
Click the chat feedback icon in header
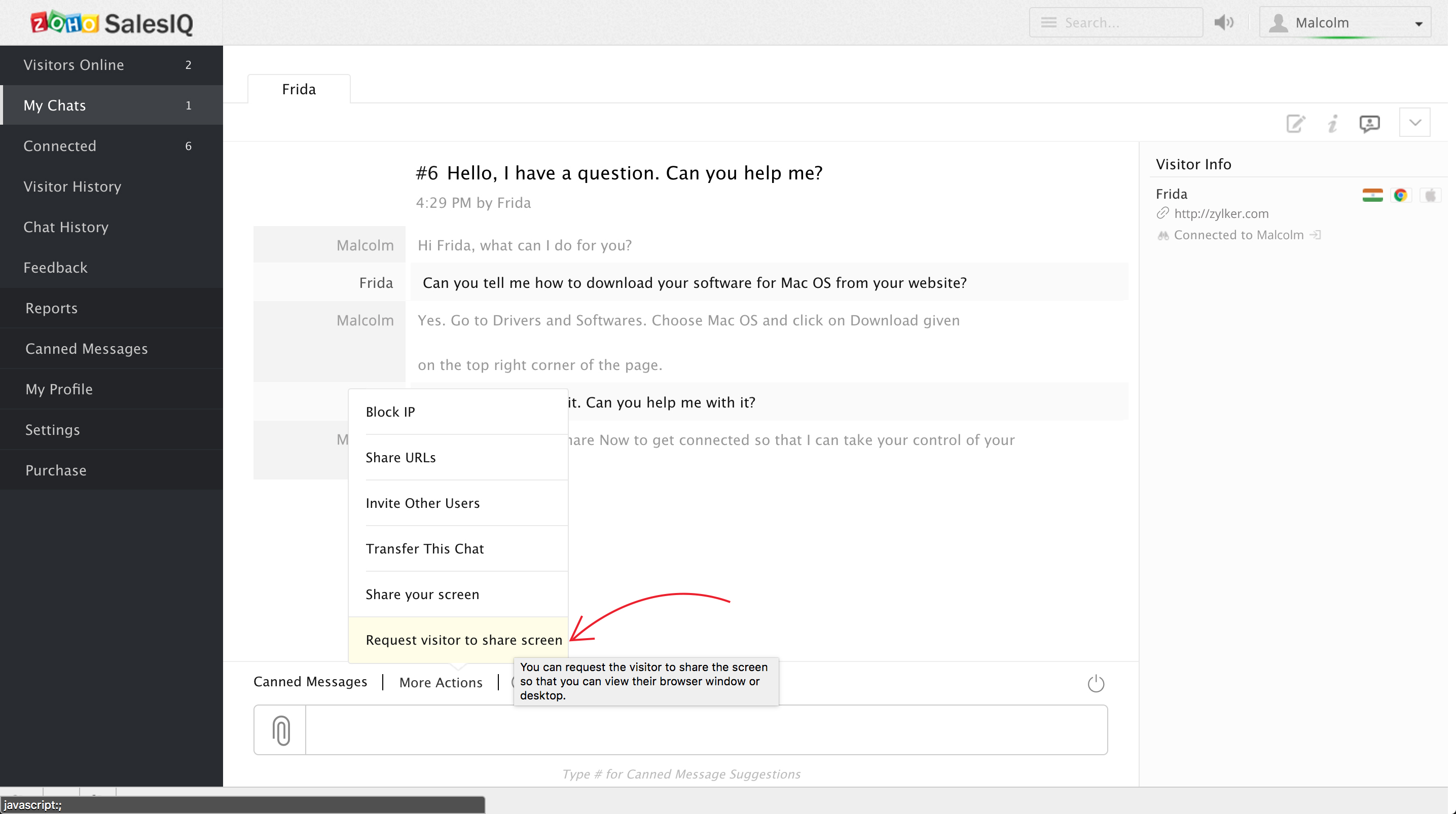(x=1370, y=123)
